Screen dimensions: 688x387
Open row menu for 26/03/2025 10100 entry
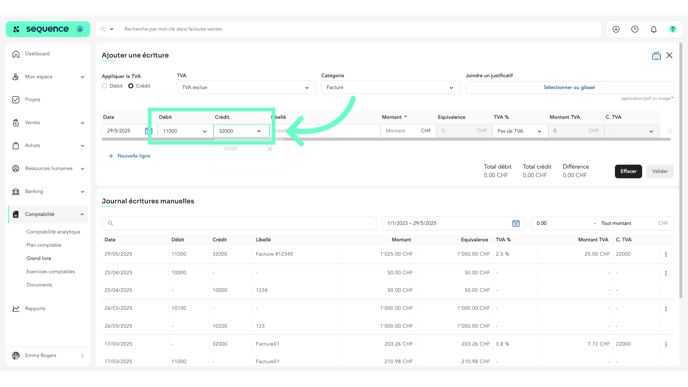point(666,309)
